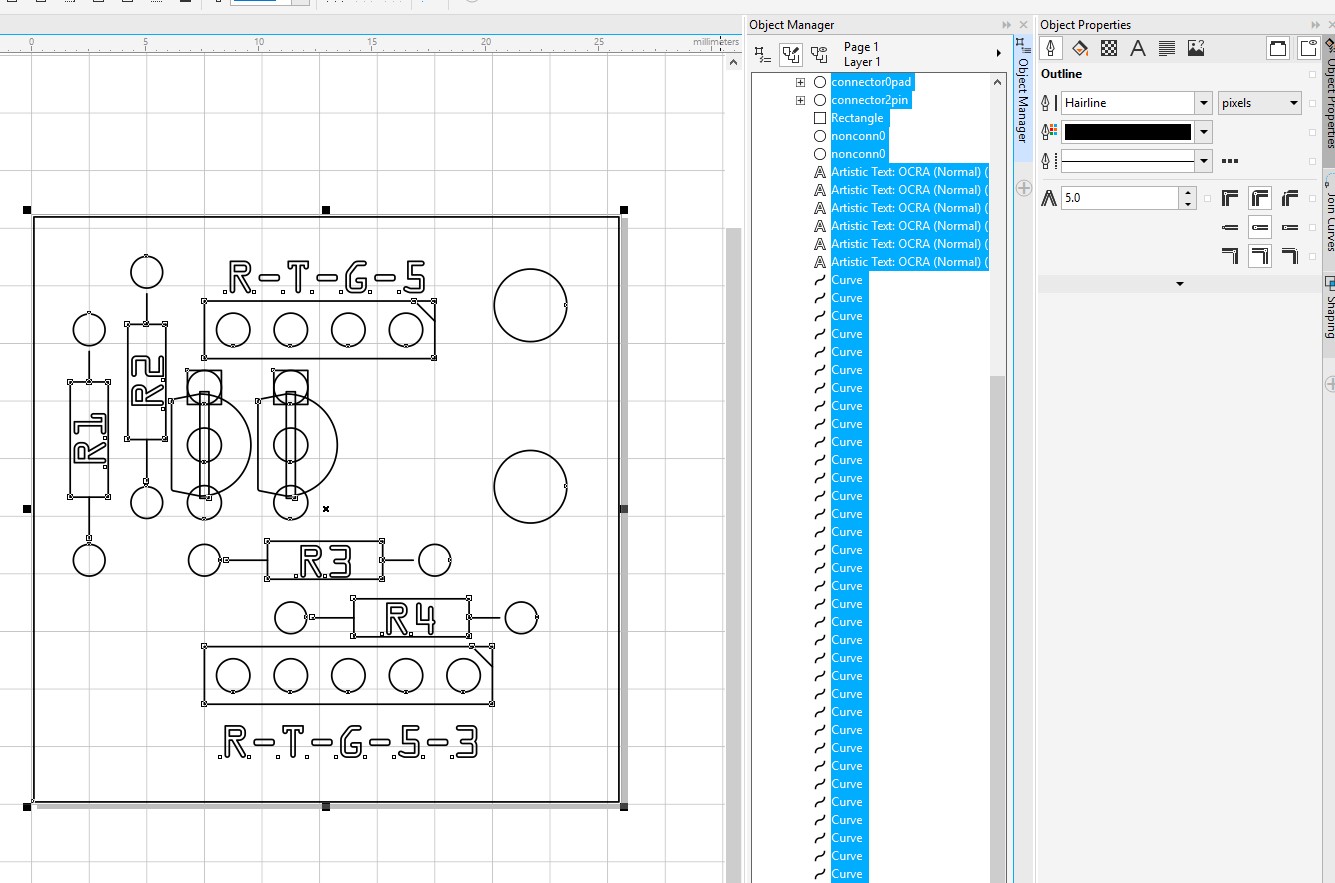Choose mitered corners icon
The image size is (1335, 883).
click(1230, 198)
